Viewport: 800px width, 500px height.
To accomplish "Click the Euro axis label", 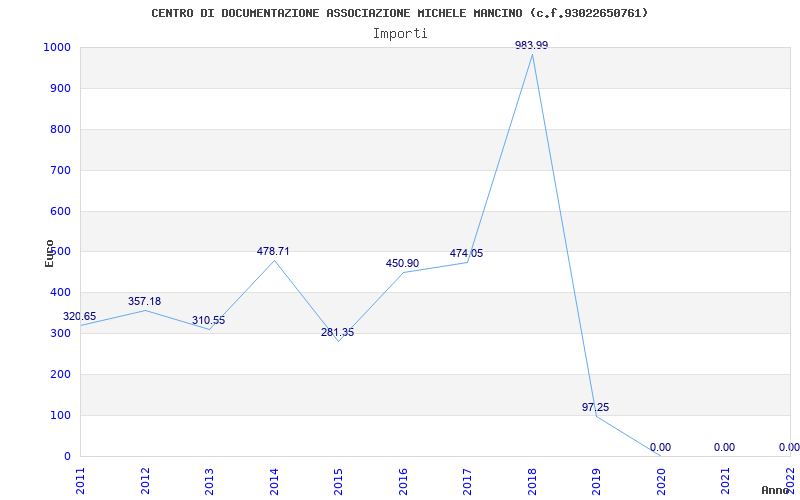I will [x=49, y=253].
